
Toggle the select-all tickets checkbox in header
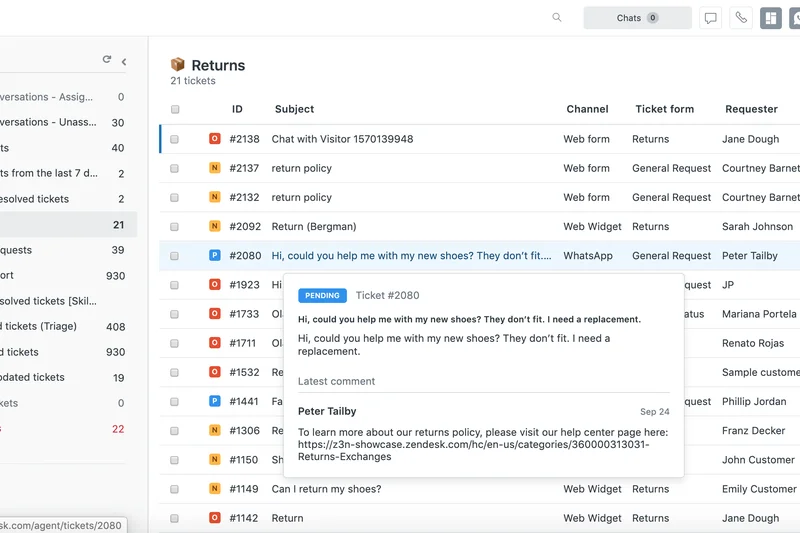click(x=175, y=110)
